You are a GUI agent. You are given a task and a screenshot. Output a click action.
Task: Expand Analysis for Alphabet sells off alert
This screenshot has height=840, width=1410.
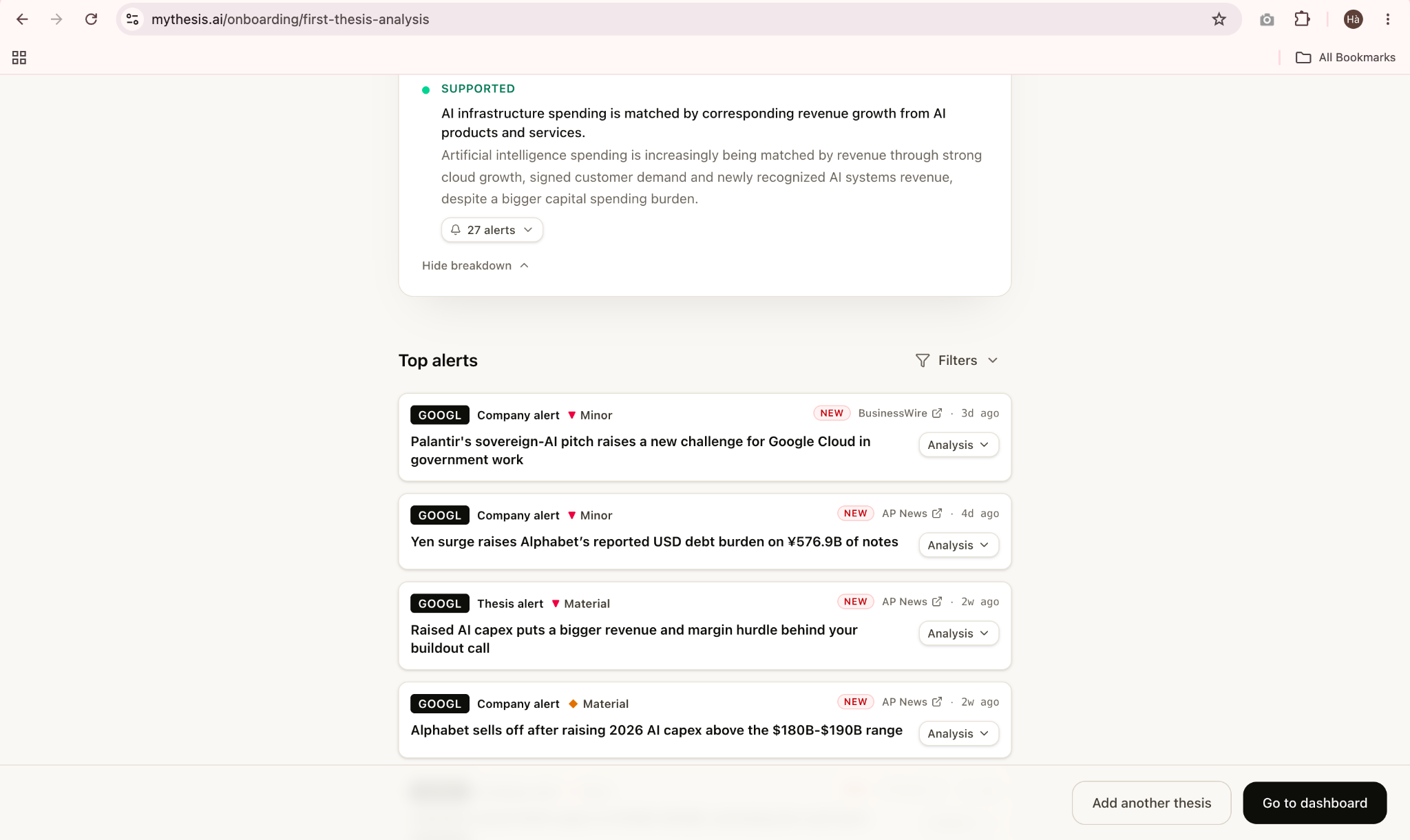coord(958,733)
